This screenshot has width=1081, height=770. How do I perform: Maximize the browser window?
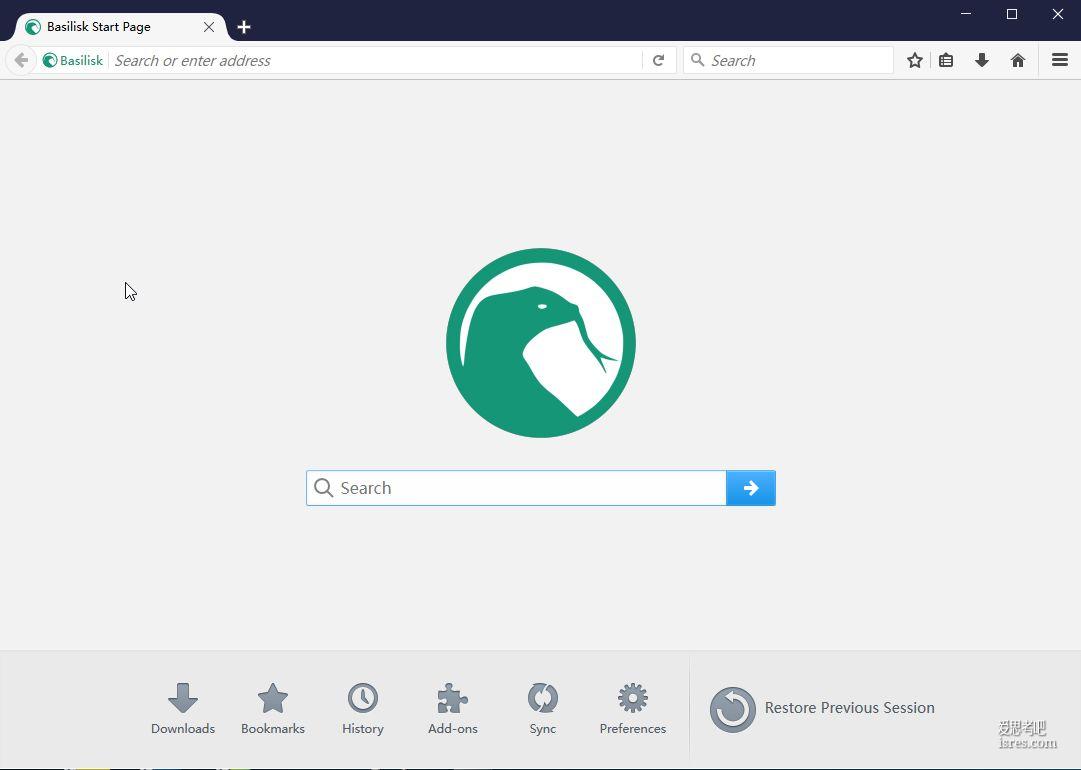click(1011, 14)
